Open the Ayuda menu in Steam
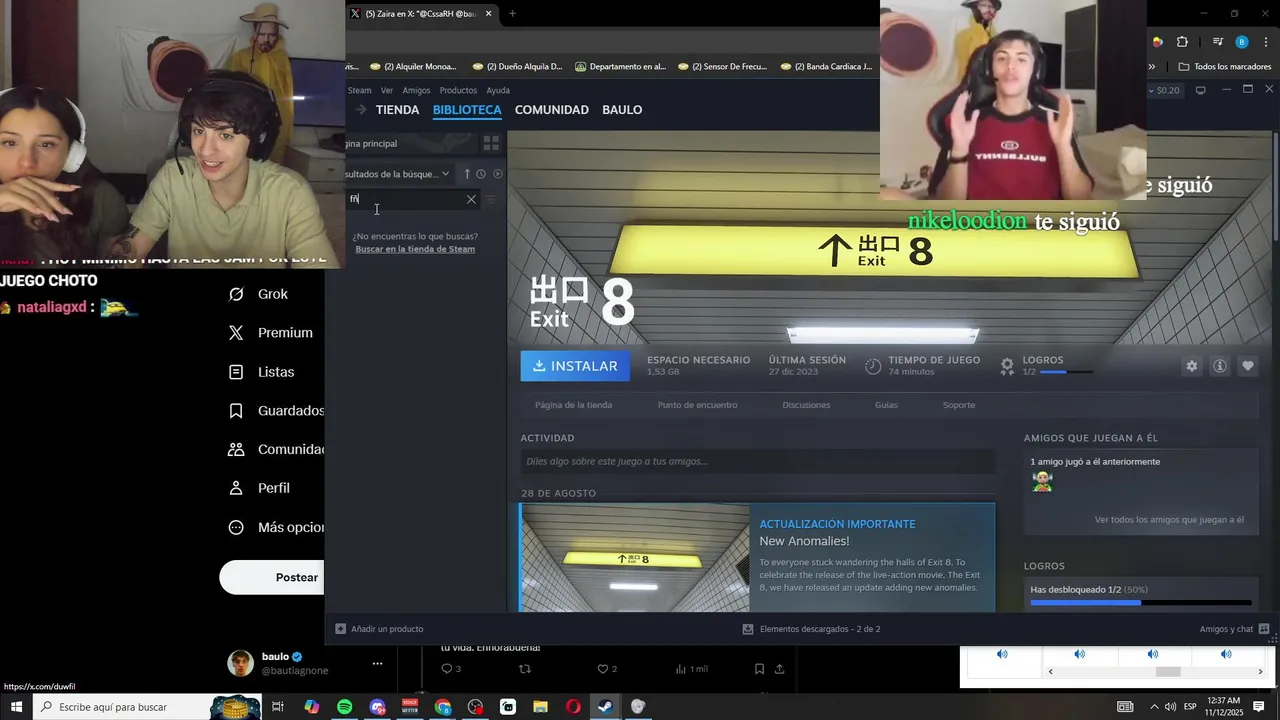 click(x=498, y=90)
